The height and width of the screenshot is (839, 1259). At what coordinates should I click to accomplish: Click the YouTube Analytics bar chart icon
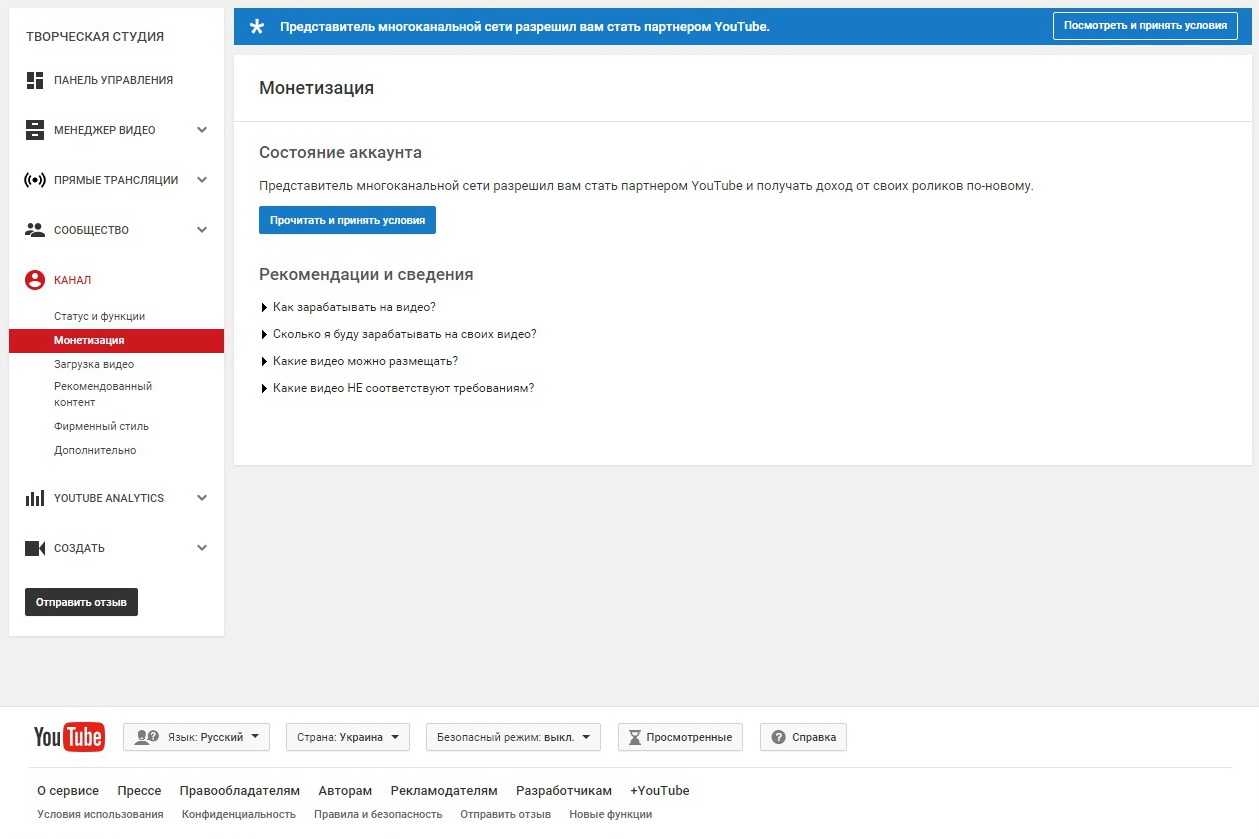(35, 498)
